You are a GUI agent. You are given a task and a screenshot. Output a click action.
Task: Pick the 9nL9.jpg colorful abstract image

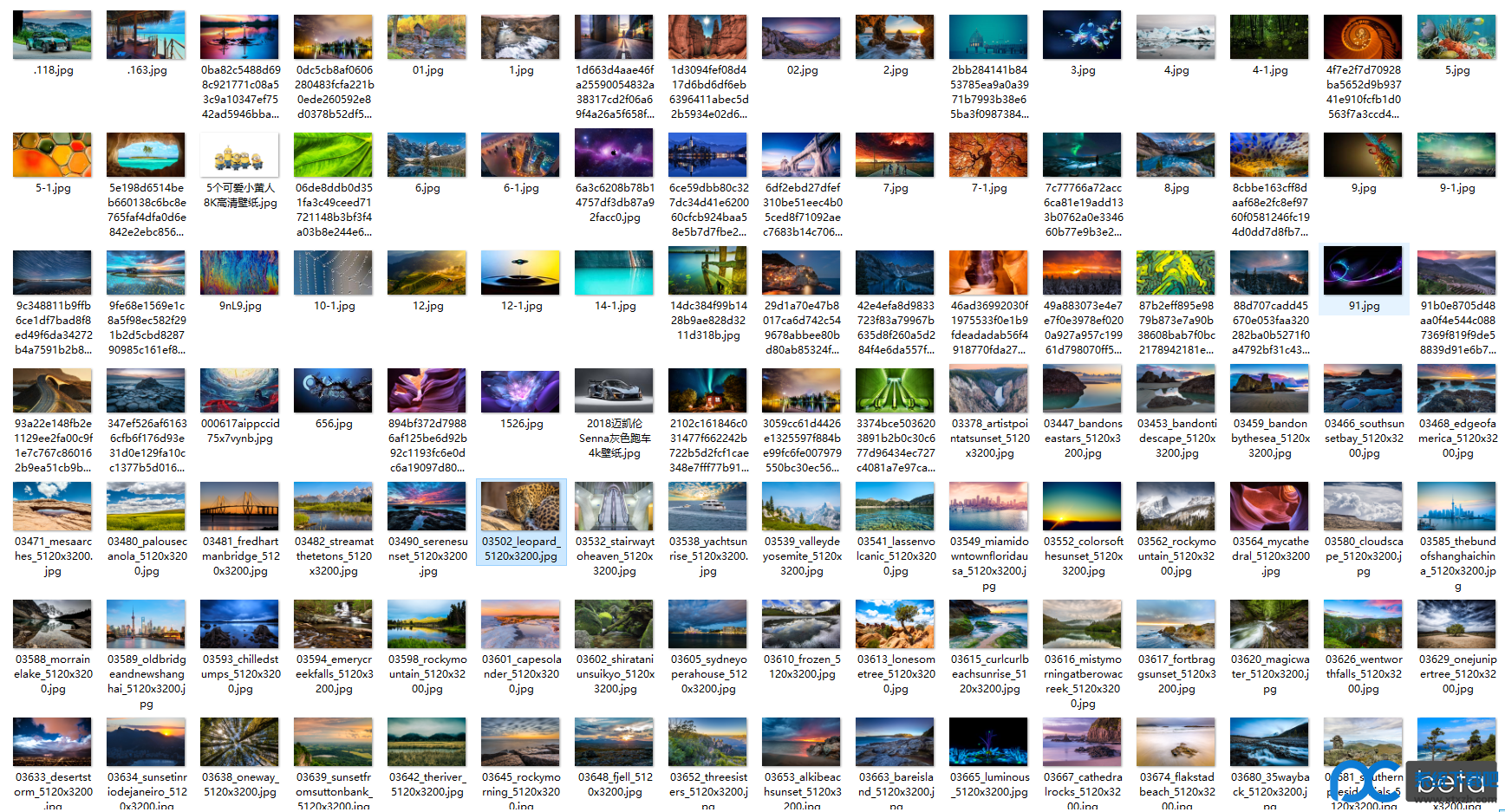click(x=239, y=272)
